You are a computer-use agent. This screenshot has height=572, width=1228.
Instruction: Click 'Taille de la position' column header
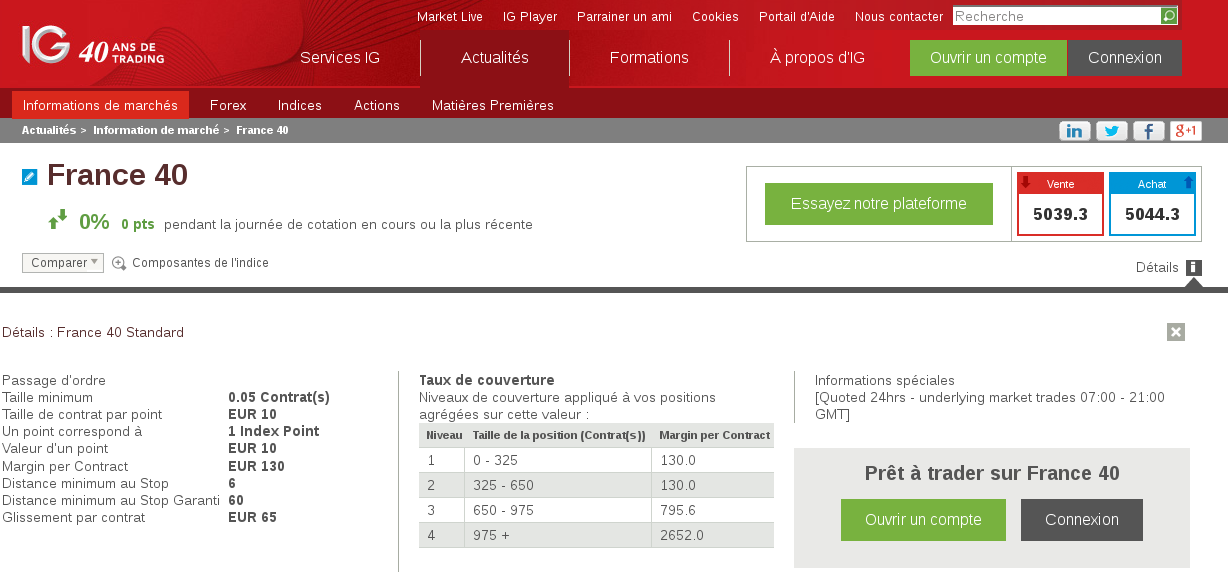point(559,435)
